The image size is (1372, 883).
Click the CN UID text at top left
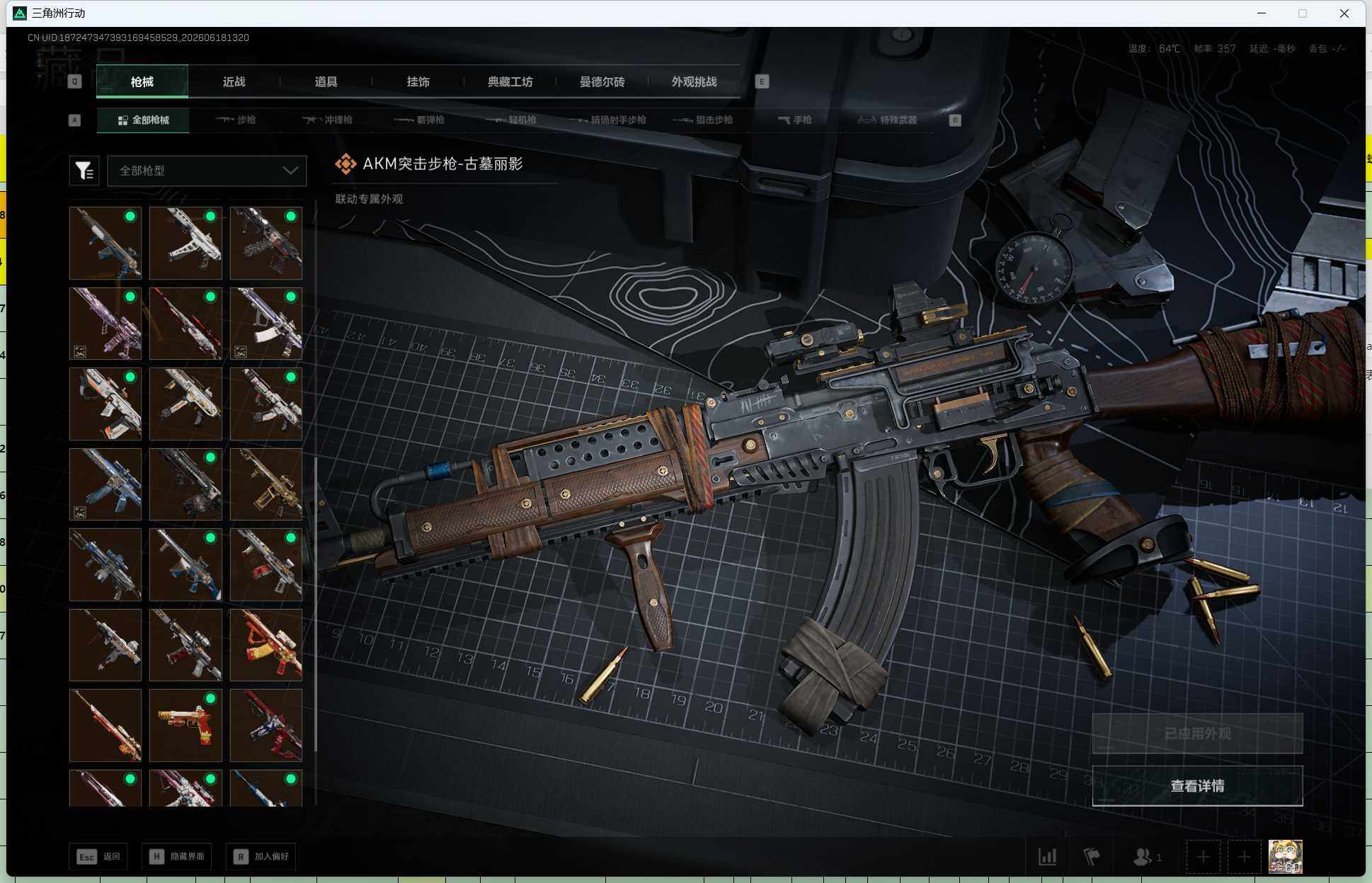click(138, 38)
